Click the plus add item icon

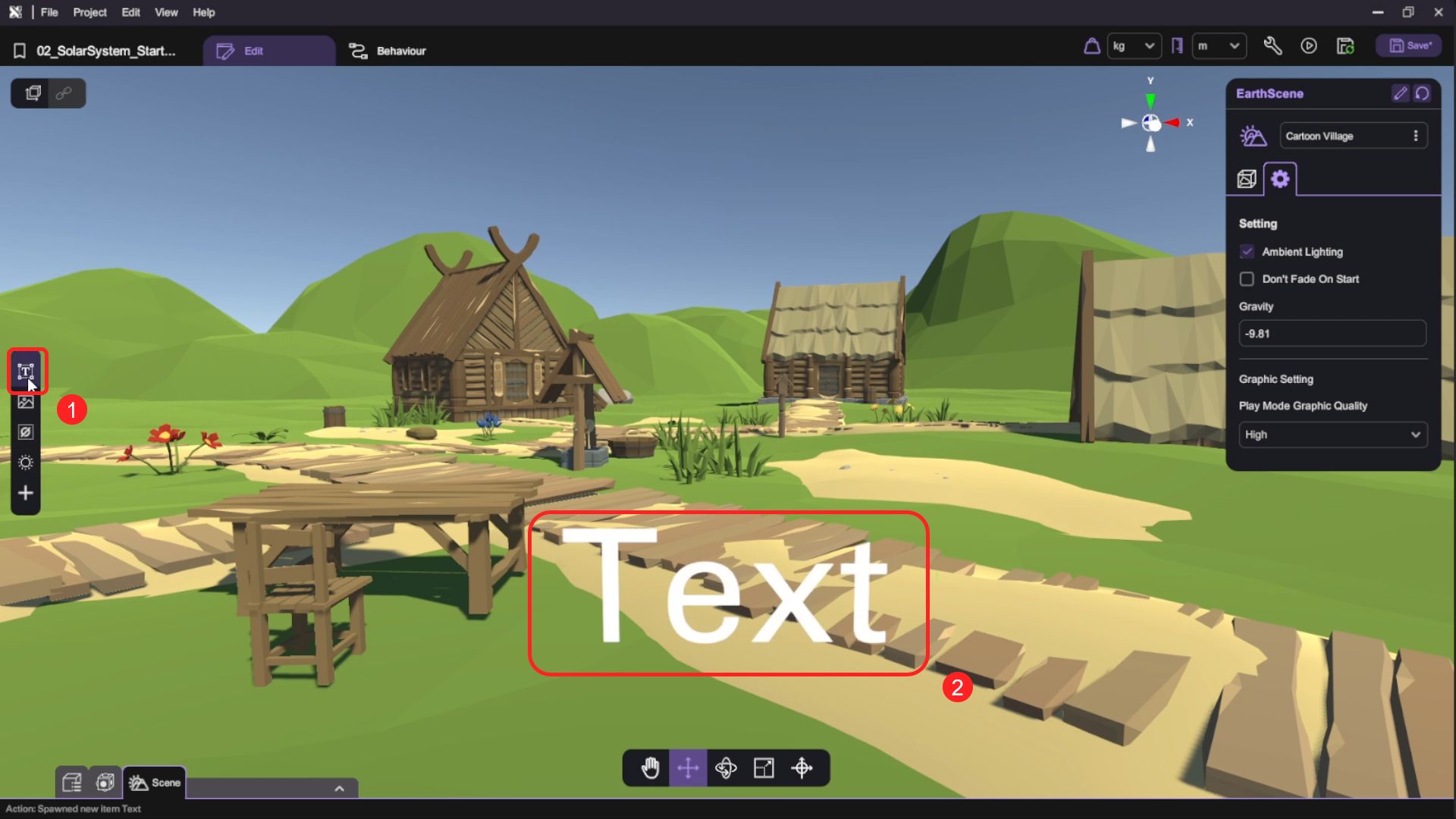(26, 493)
